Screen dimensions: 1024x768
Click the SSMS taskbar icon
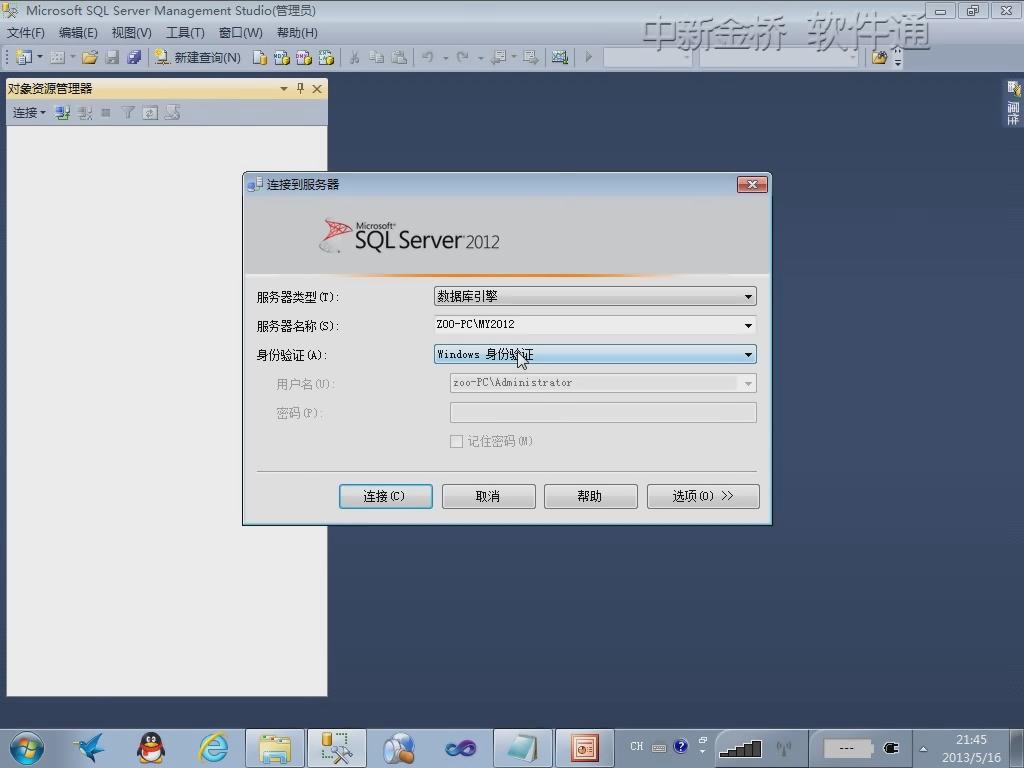337,748
